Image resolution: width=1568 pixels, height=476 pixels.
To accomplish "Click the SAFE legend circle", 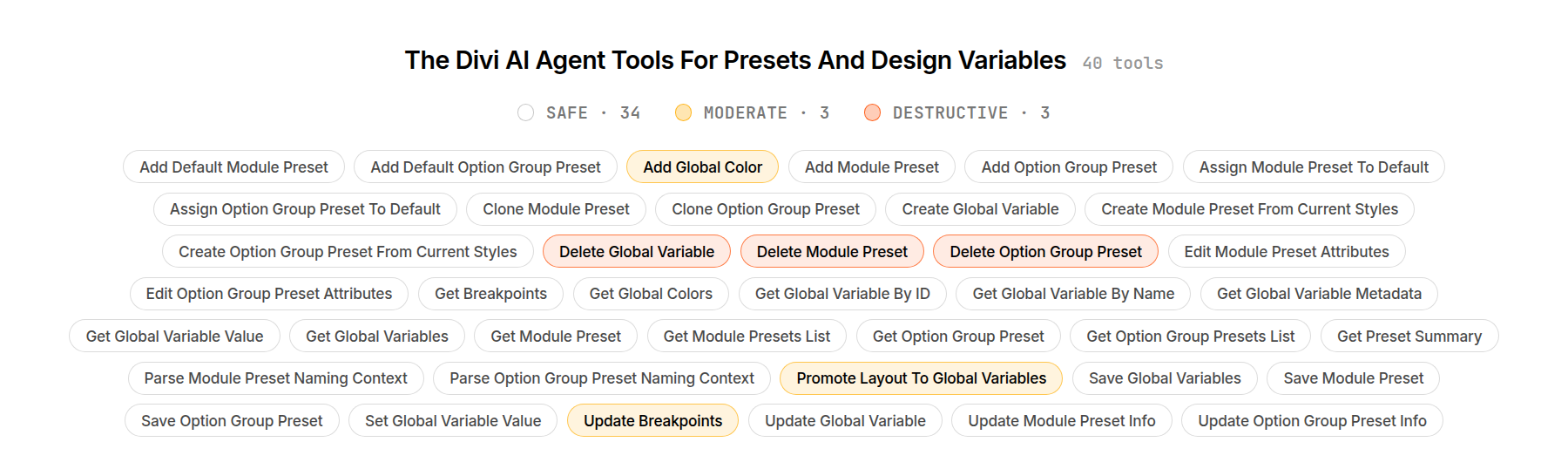I will point(525,112).
